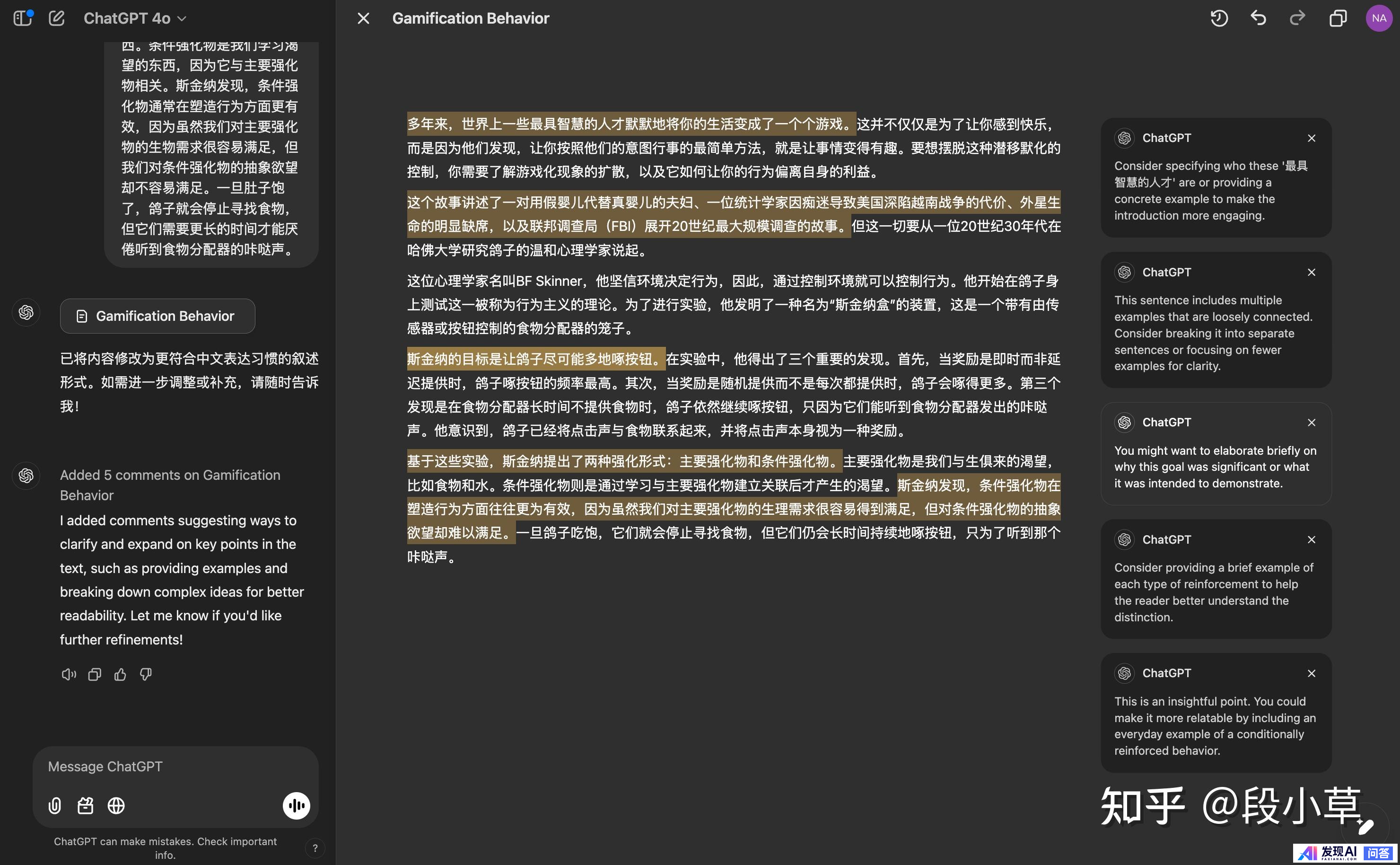This screenshot has width=1400, height=865.
Task: Close the Gamification Behavior canvas
Action: [x=363, y=18]
